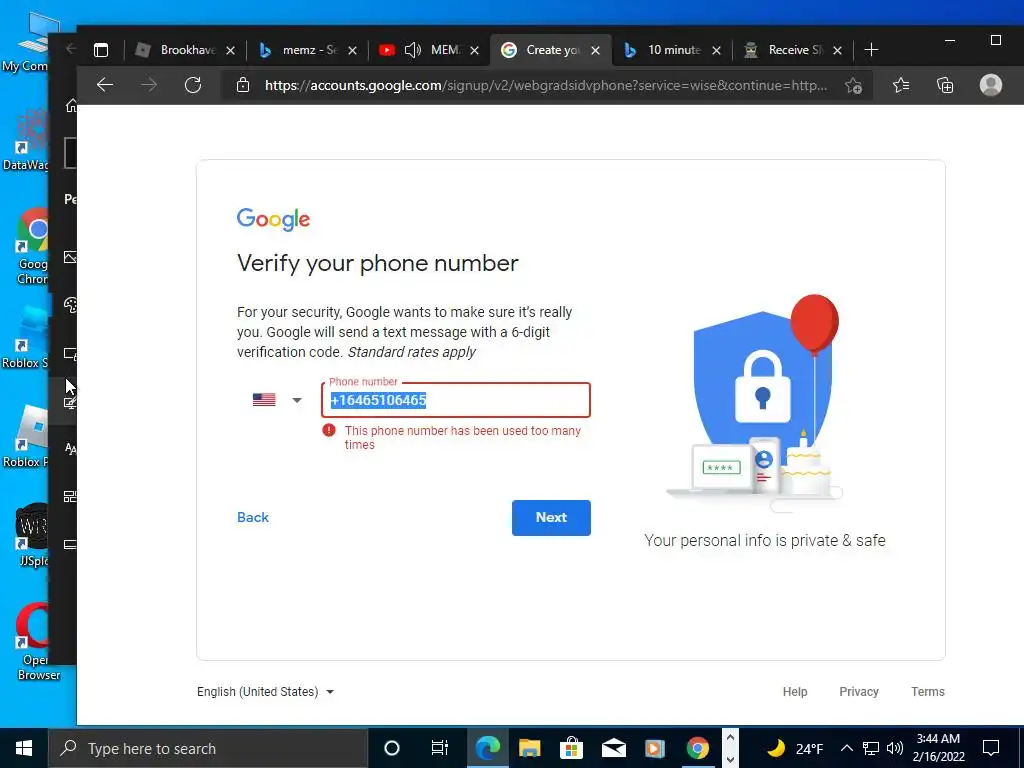Refresh the current browser page
This screenshot has width=1024, height=768.
(x=193, y=85)
